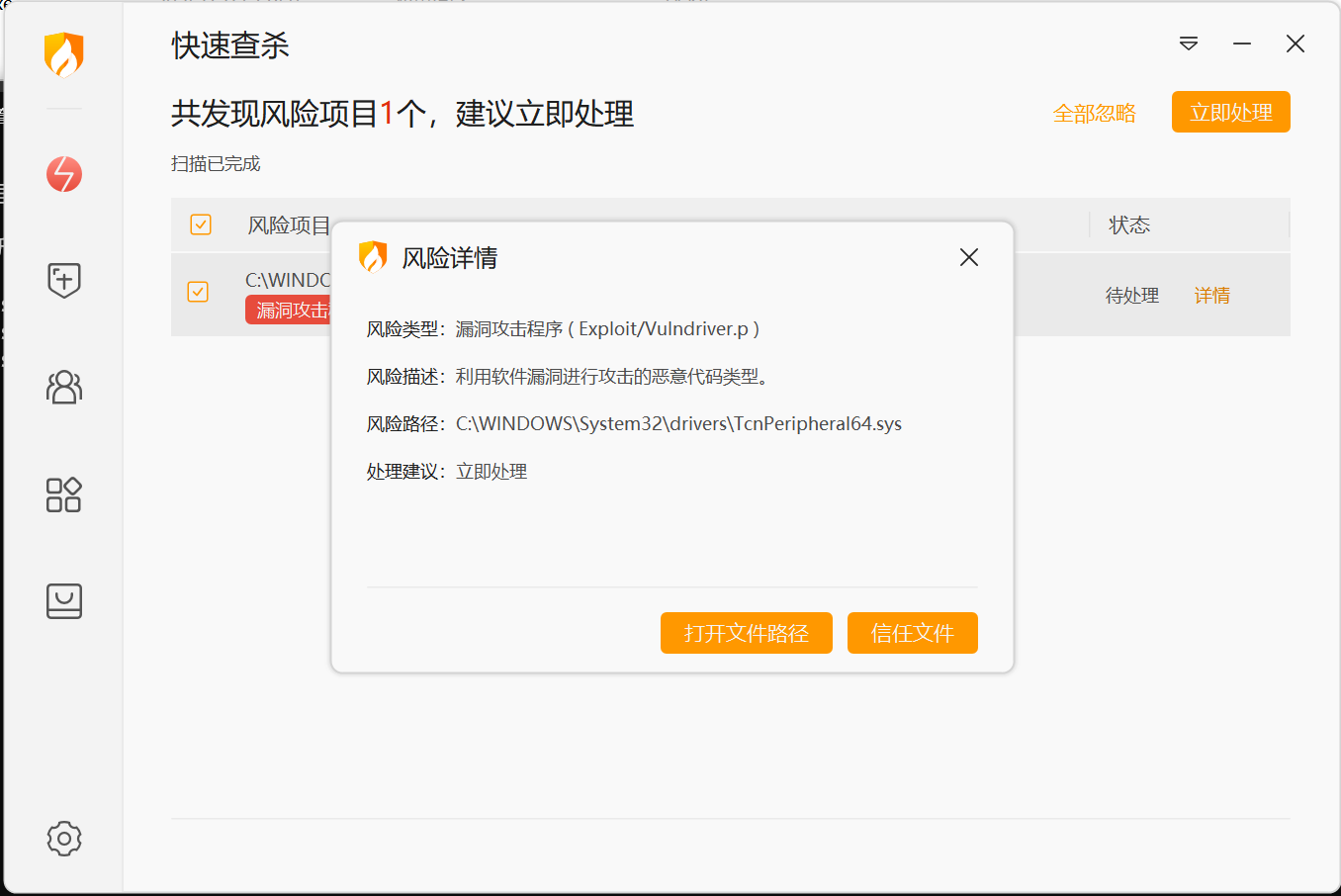Open Security Tools via four-shapes grid icon
Screen dimensions: 1341x896
[63, 494]
